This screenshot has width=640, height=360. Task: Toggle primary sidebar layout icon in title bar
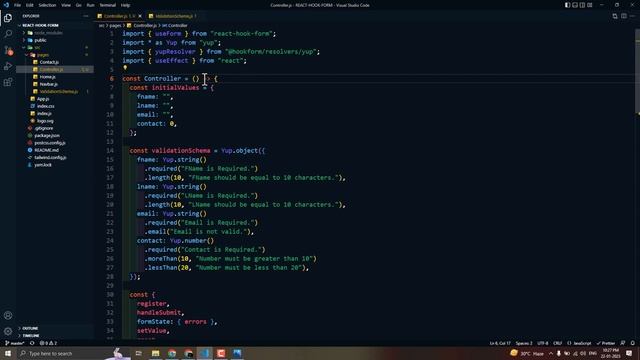pyautogui.click(x=567, y=5)
